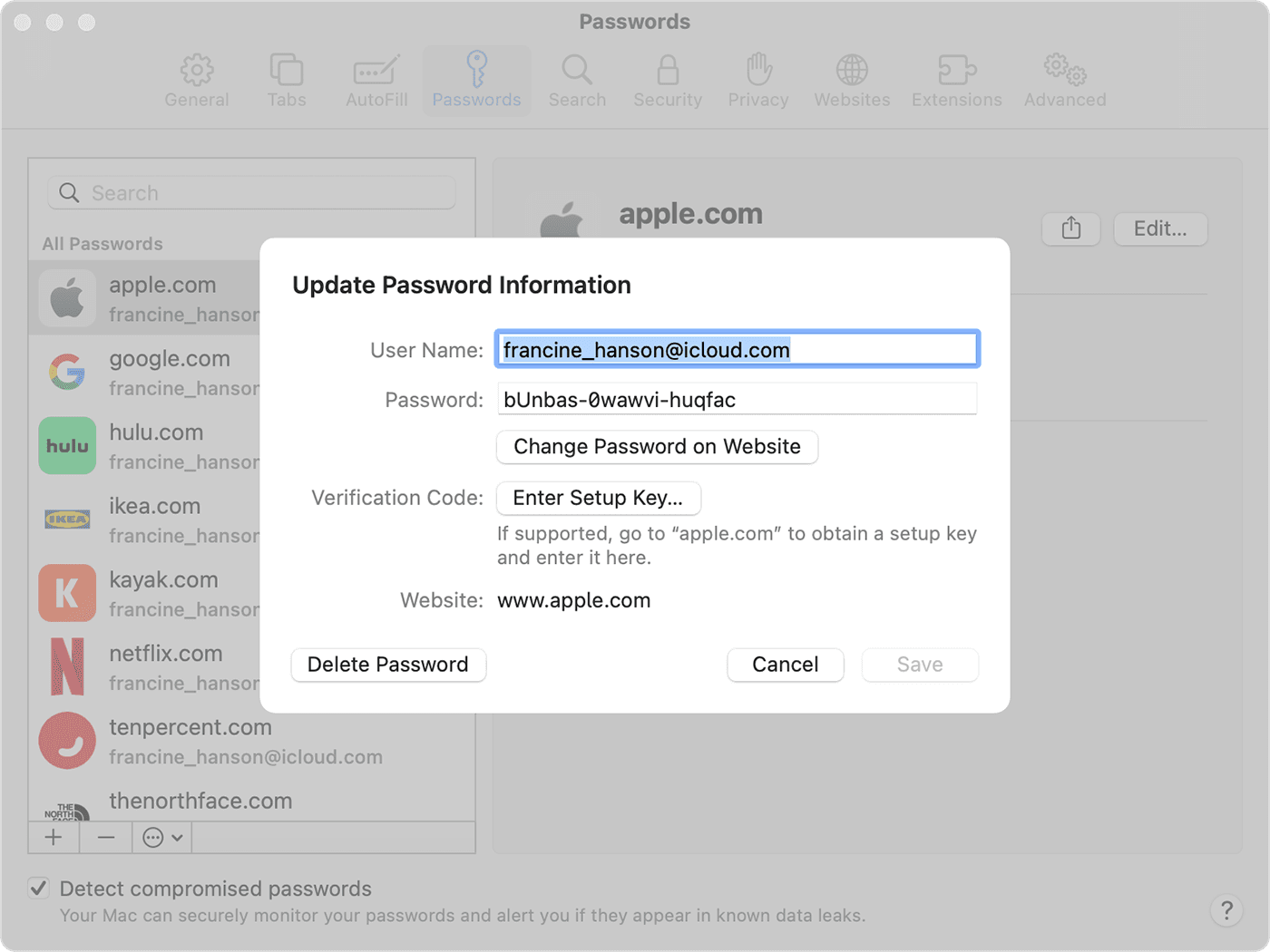Click the Password input field
1270x952 pixels.
click(737, 400)
